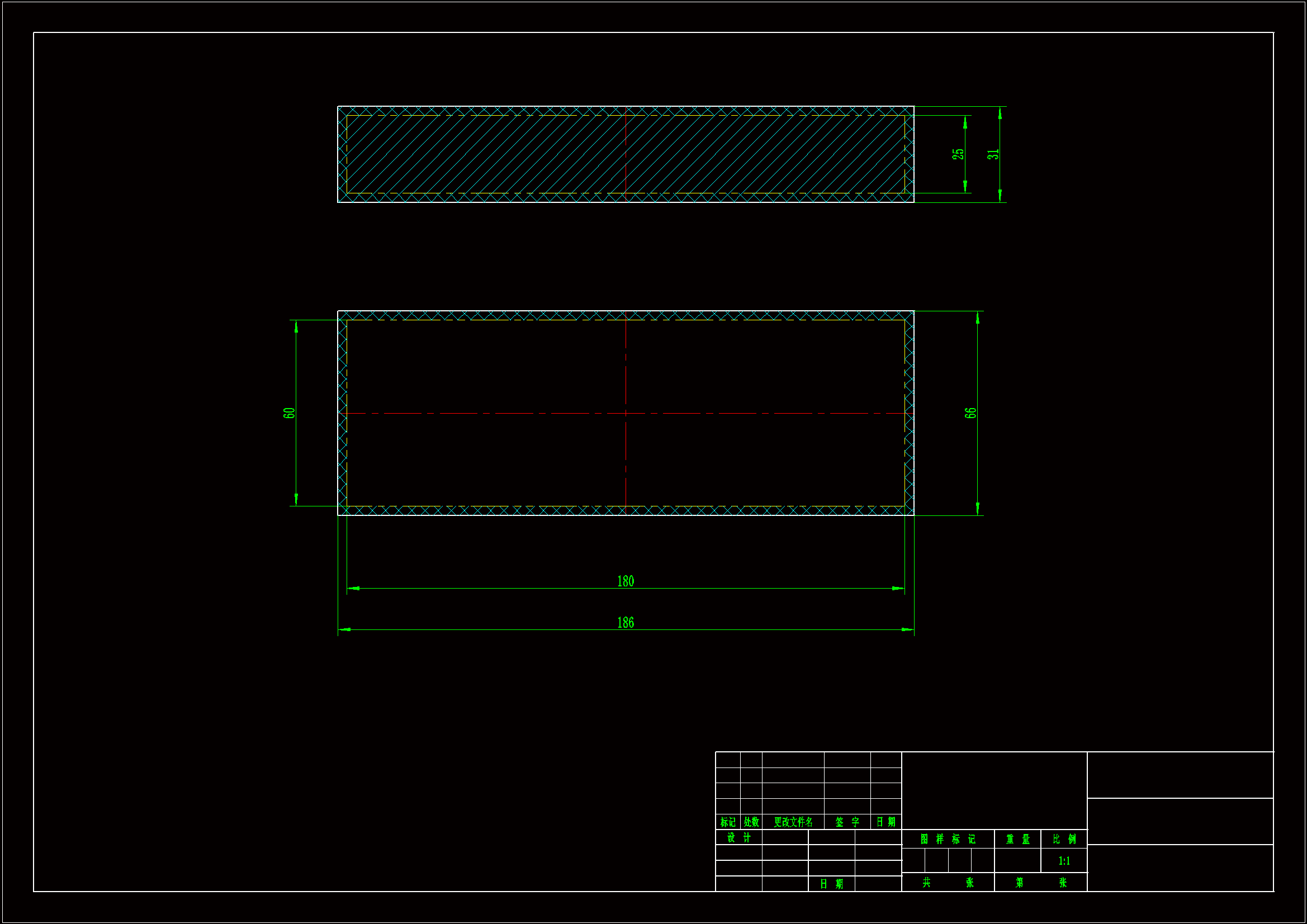Click the 重量 title block label
Screen dimensions: 1307x924
(x=1017, y=839)
